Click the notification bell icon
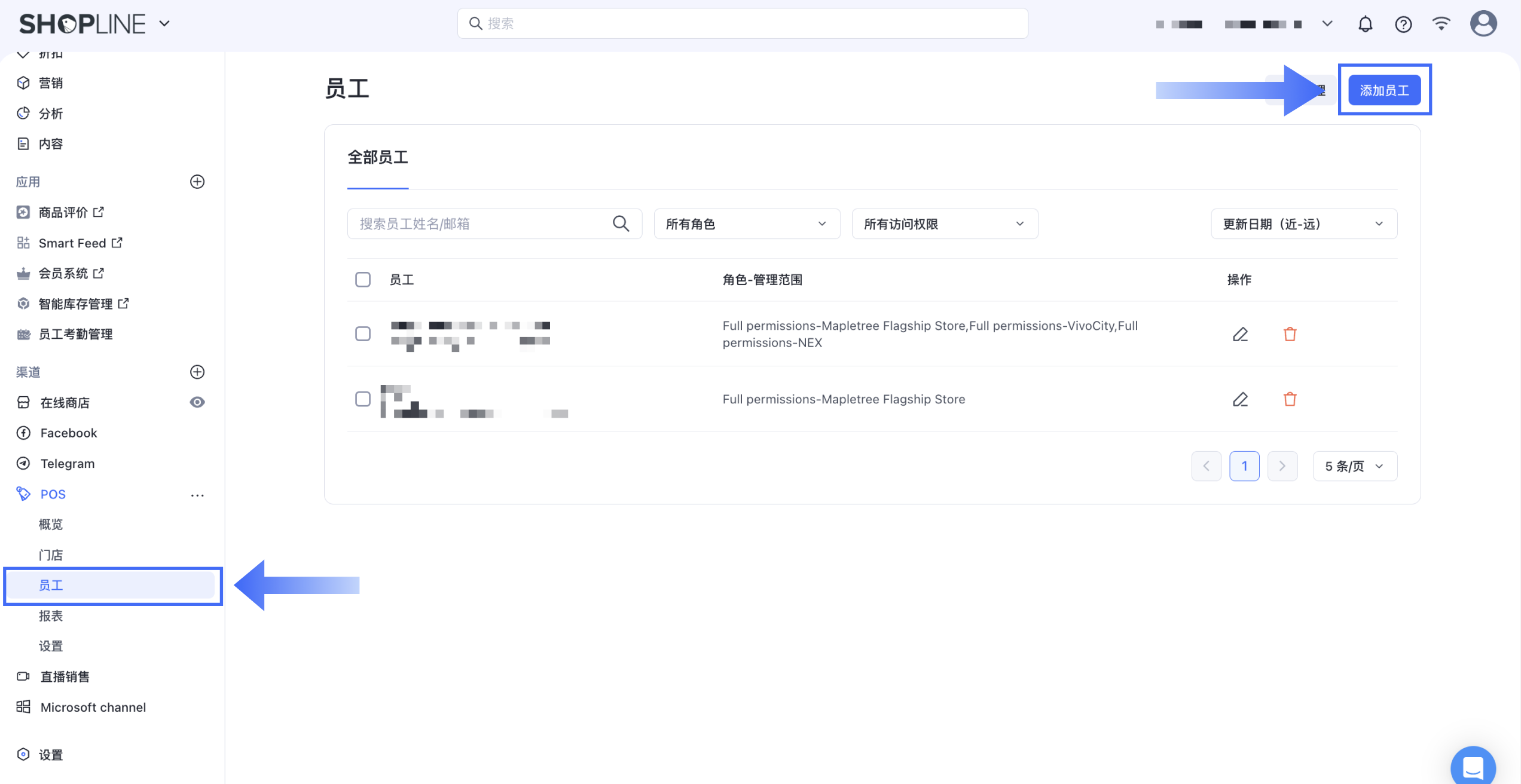The height and width of the screenshot is (784, 1521). pos(1365,24)
